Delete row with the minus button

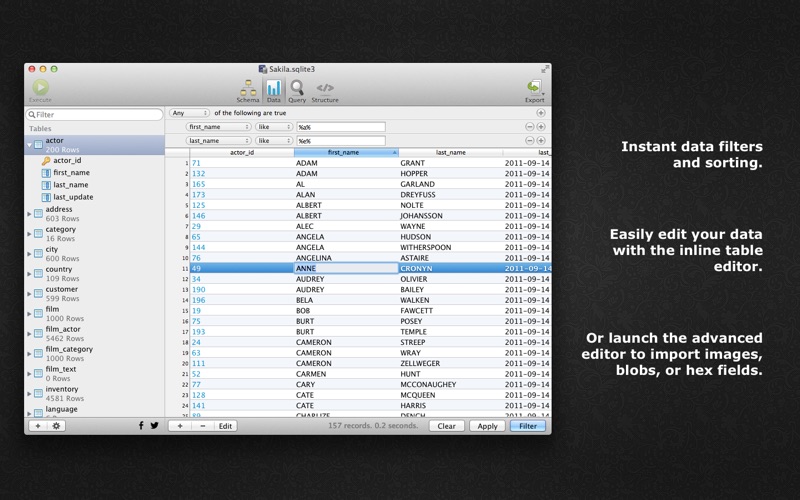click(x=203, y=426)
